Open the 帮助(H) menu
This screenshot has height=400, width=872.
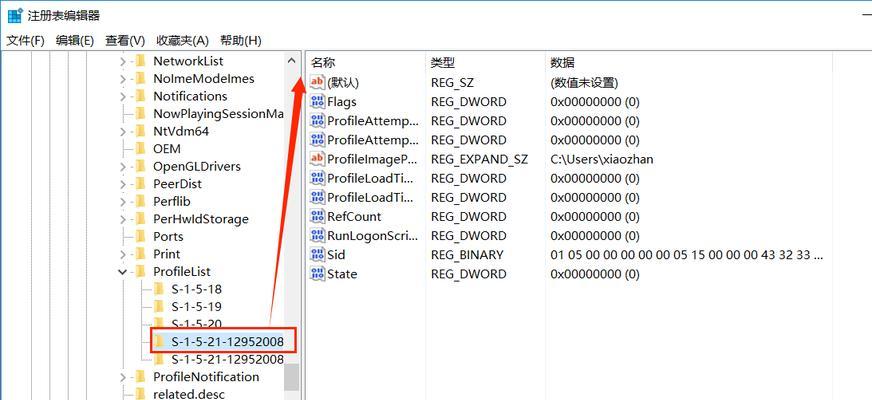240,41
